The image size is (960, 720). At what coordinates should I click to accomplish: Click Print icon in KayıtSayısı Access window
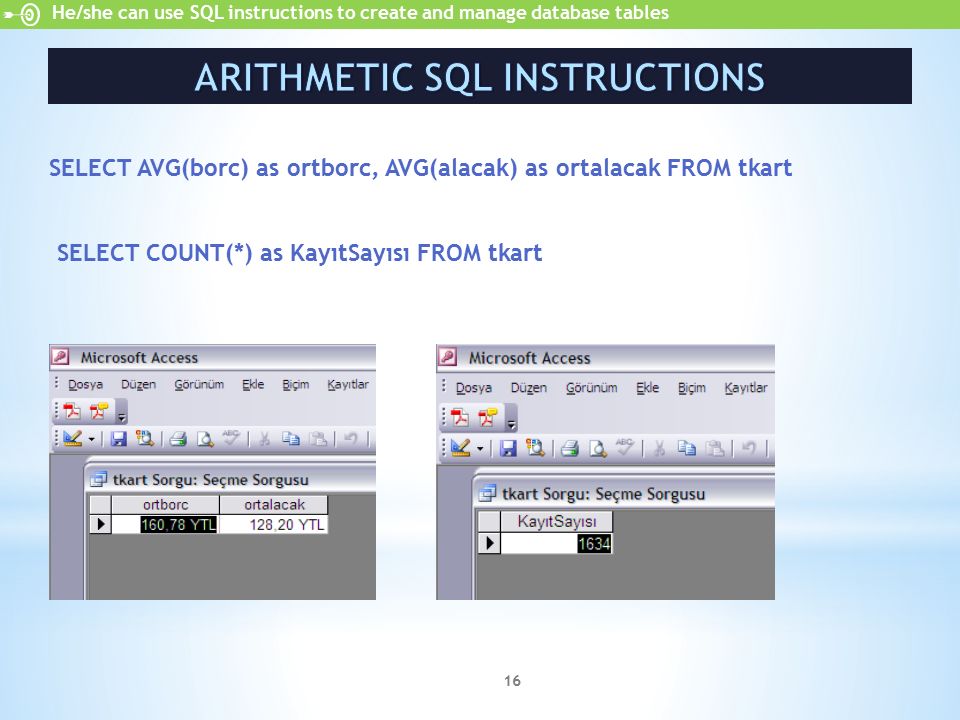(x=569, y=448)
